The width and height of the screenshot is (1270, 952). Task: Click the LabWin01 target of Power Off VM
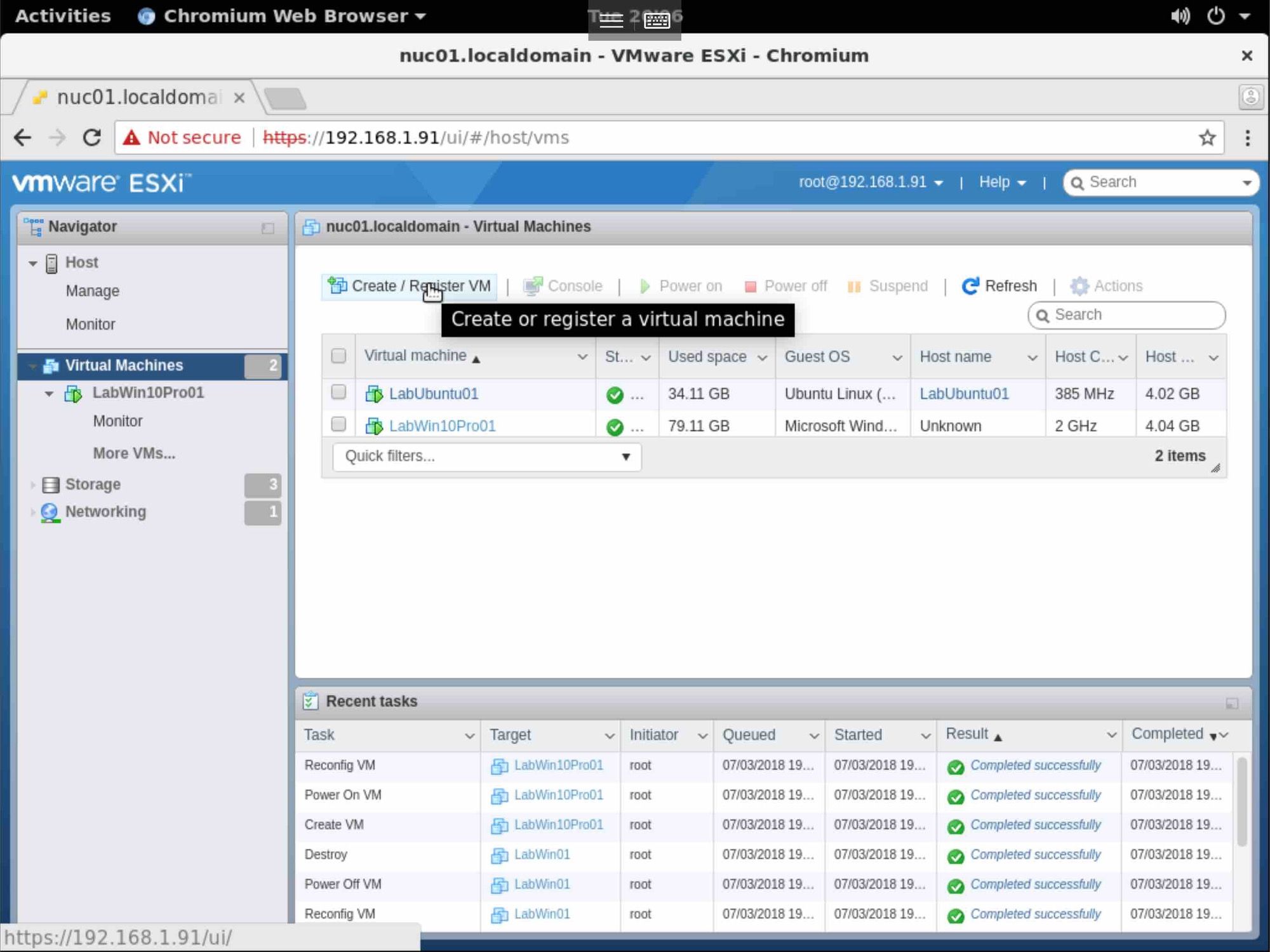(x=542, y=884)
